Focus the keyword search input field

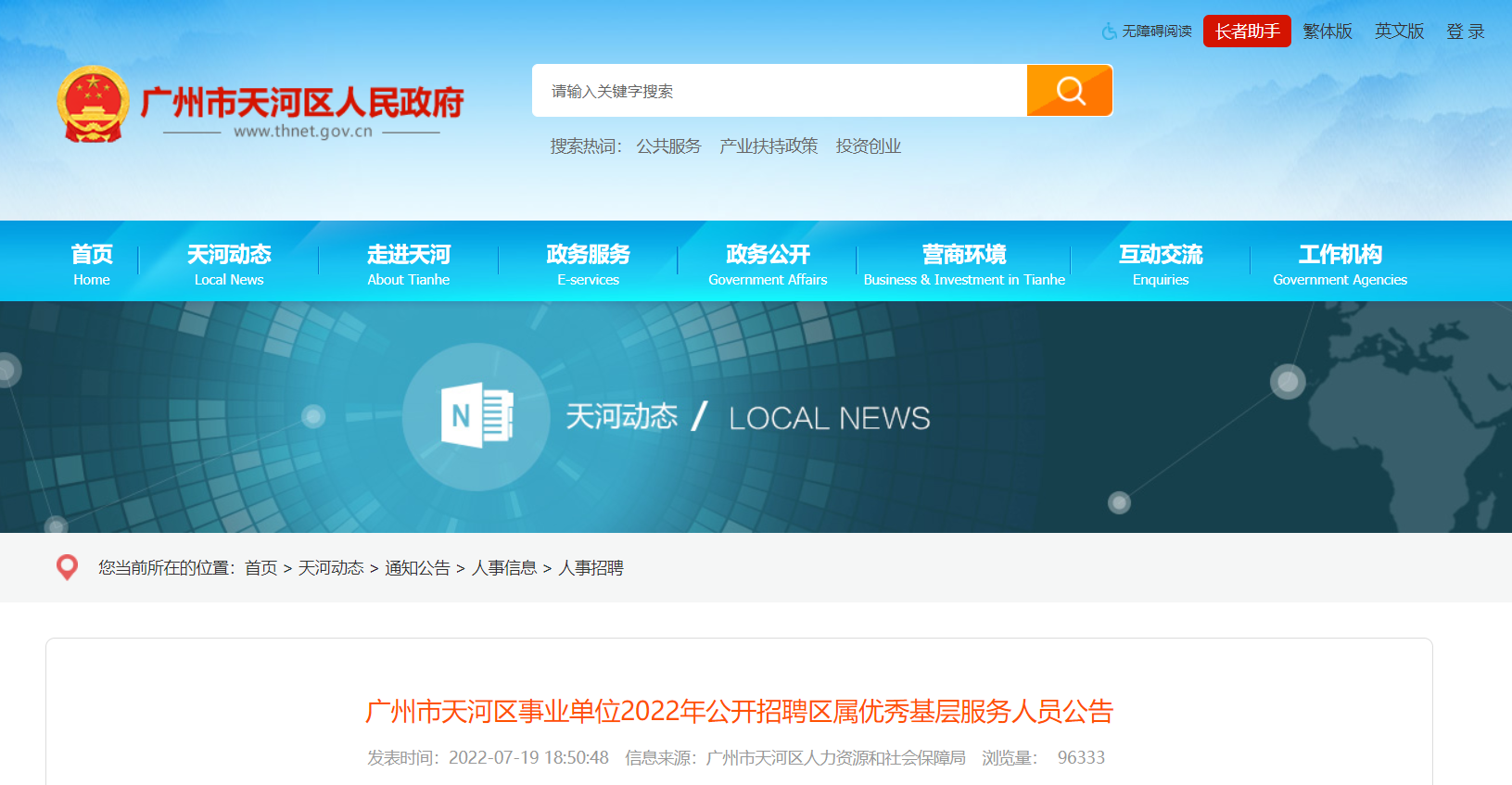click(x=780, y=90)
